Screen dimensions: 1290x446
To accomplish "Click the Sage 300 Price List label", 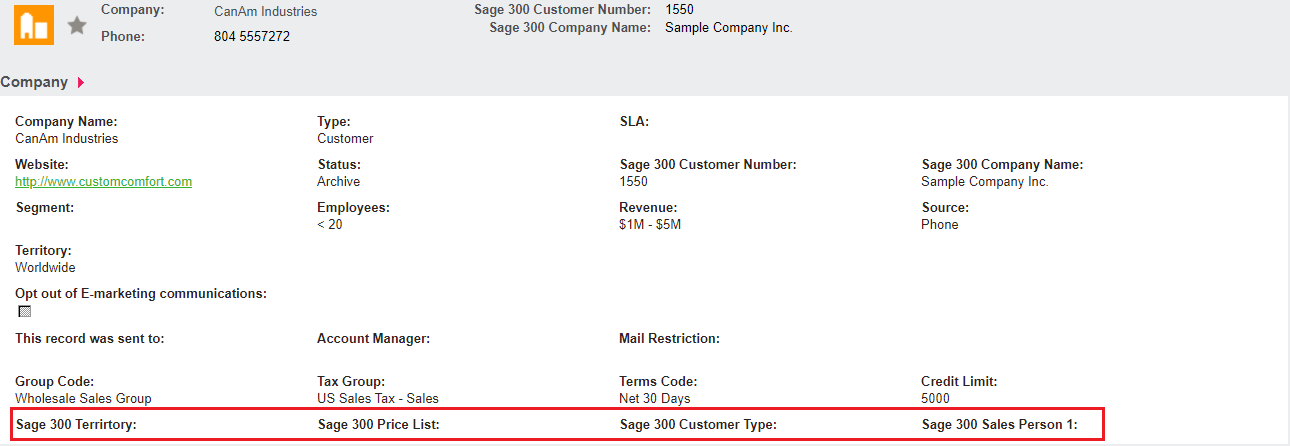I will click(x=379, y=425).
